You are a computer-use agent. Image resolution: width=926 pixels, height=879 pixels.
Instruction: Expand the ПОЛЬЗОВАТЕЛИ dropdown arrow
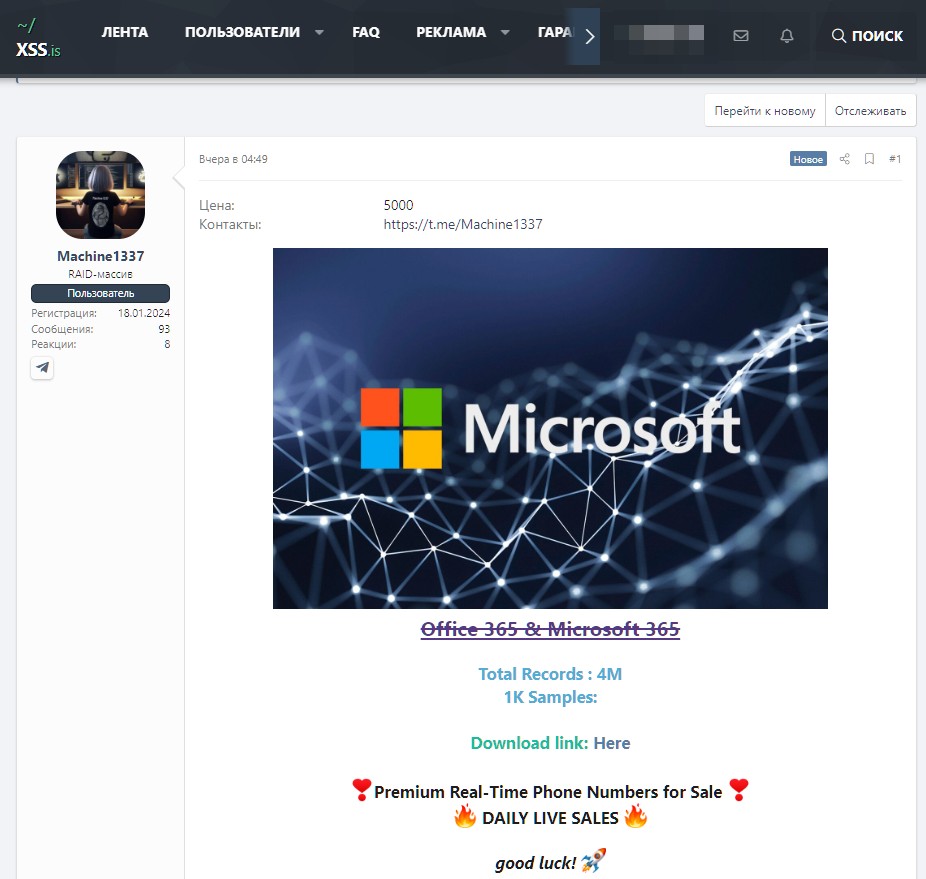(x=319, y=33)
